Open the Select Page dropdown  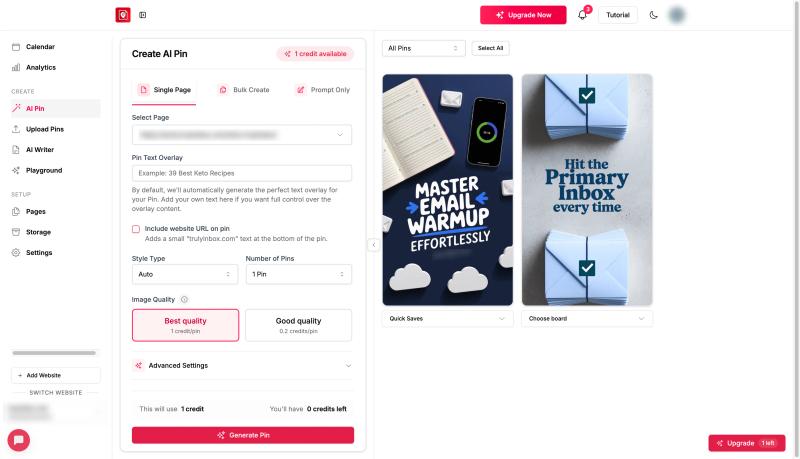click(242, 135)
